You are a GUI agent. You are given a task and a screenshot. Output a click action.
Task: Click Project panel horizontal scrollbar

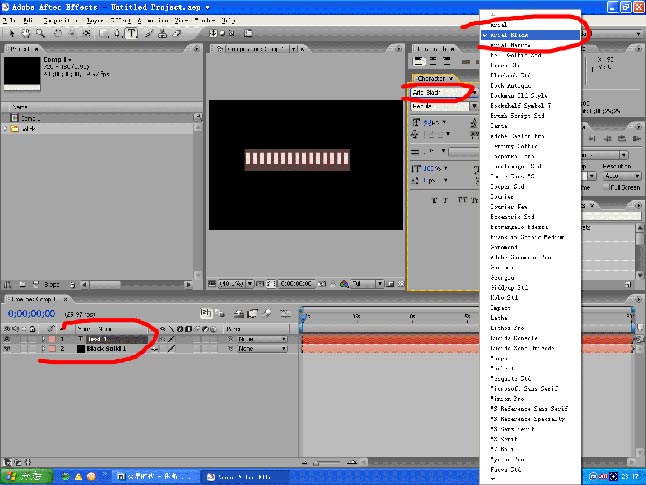(x=136, y=284)
